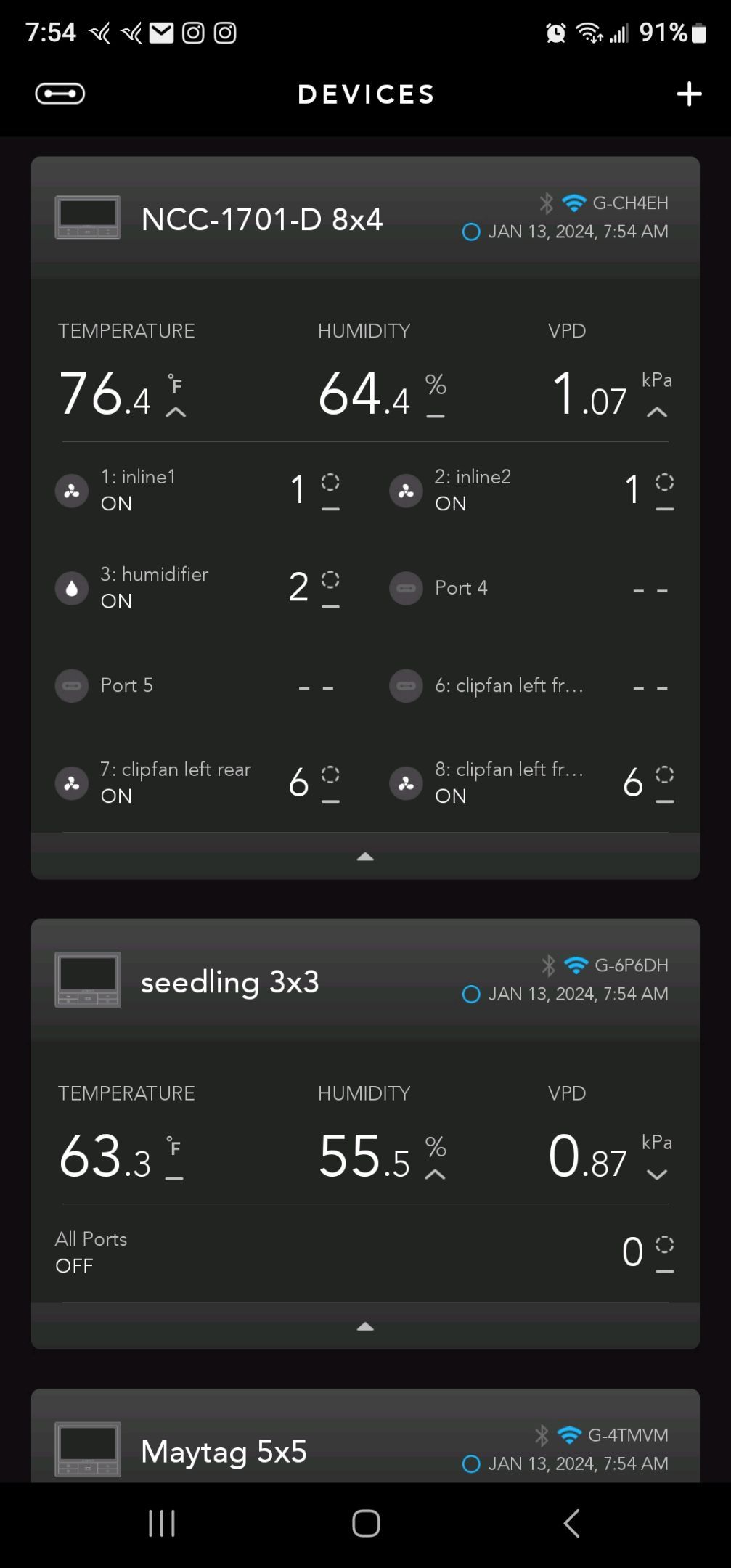Viewport: 731px width, 1568px height.
Task: Tap the inline2 fan icon
Action: (x=406, y=491)
